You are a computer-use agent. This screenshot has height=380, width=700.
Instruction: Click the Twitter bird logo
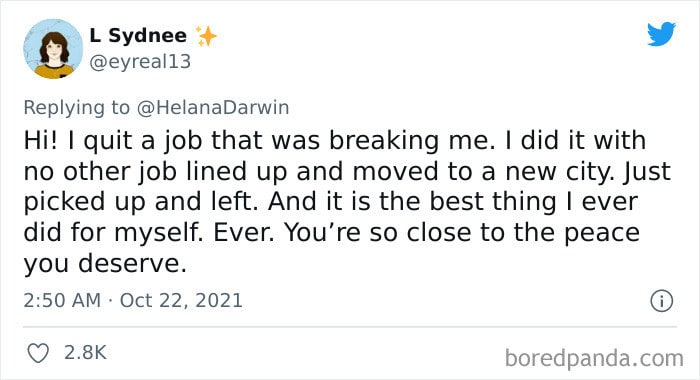(x=661, y=33)
